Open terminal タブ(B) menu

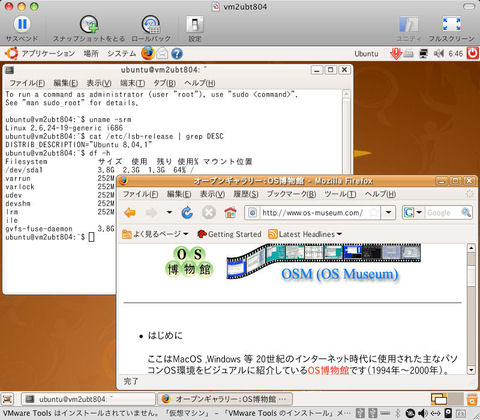tap(164, 83)
